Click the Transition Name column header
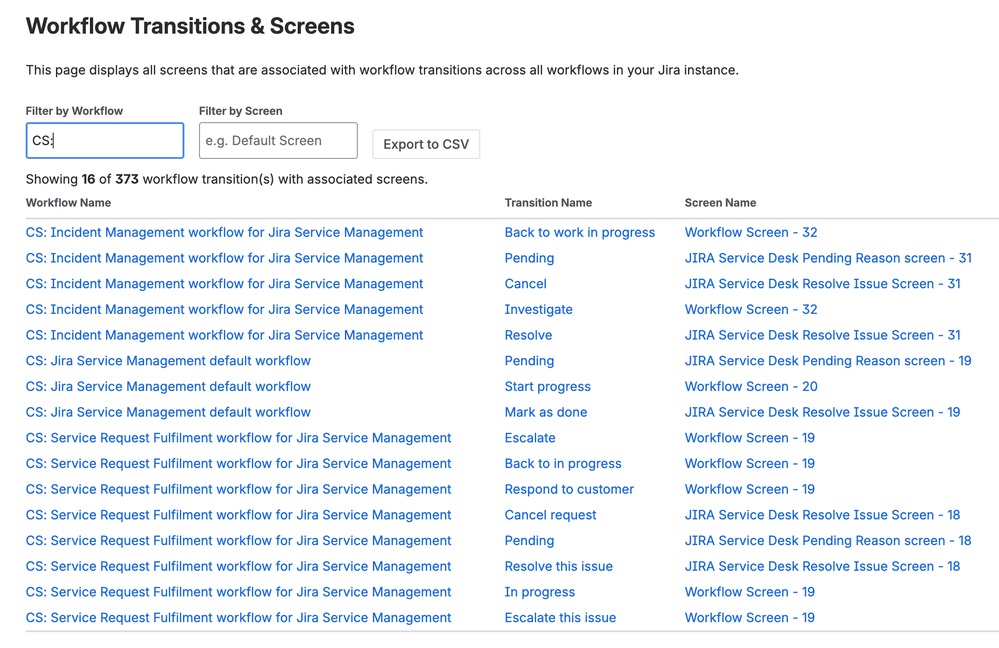 click(x=548, y=203)
